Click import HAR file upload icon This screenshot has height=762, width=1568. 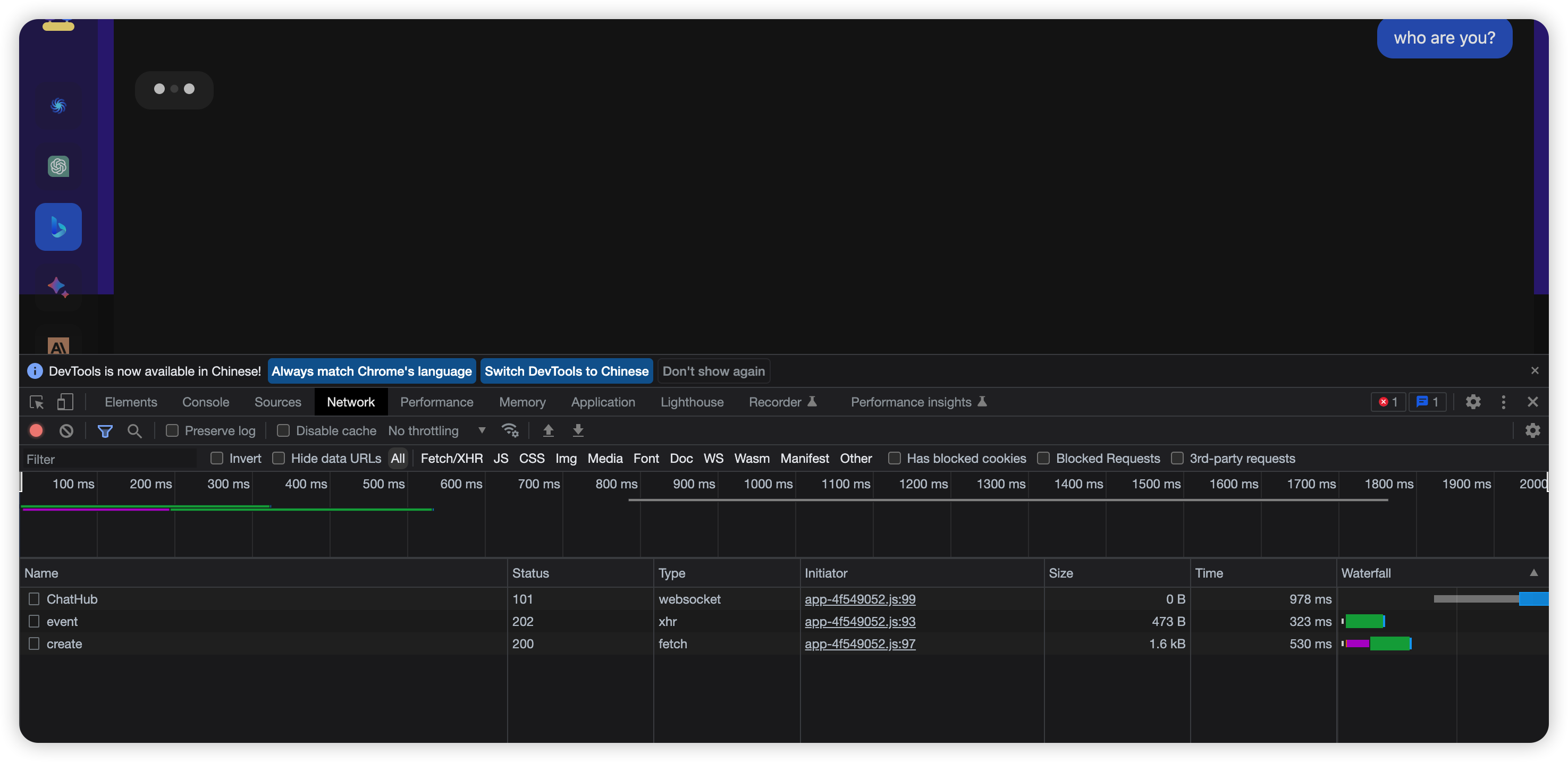[549, 431]
